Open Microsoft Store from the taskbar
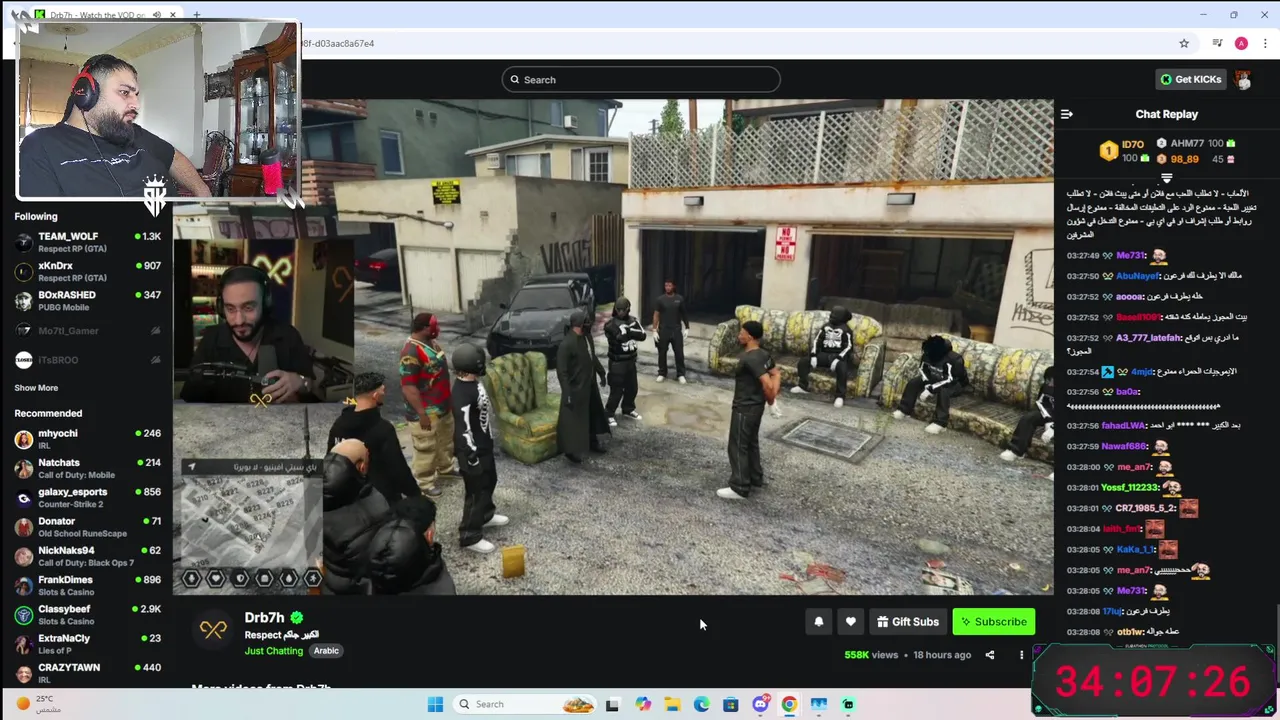This screenshot has width=1280, height=720. pyautogui.click(x=731, y=704)
